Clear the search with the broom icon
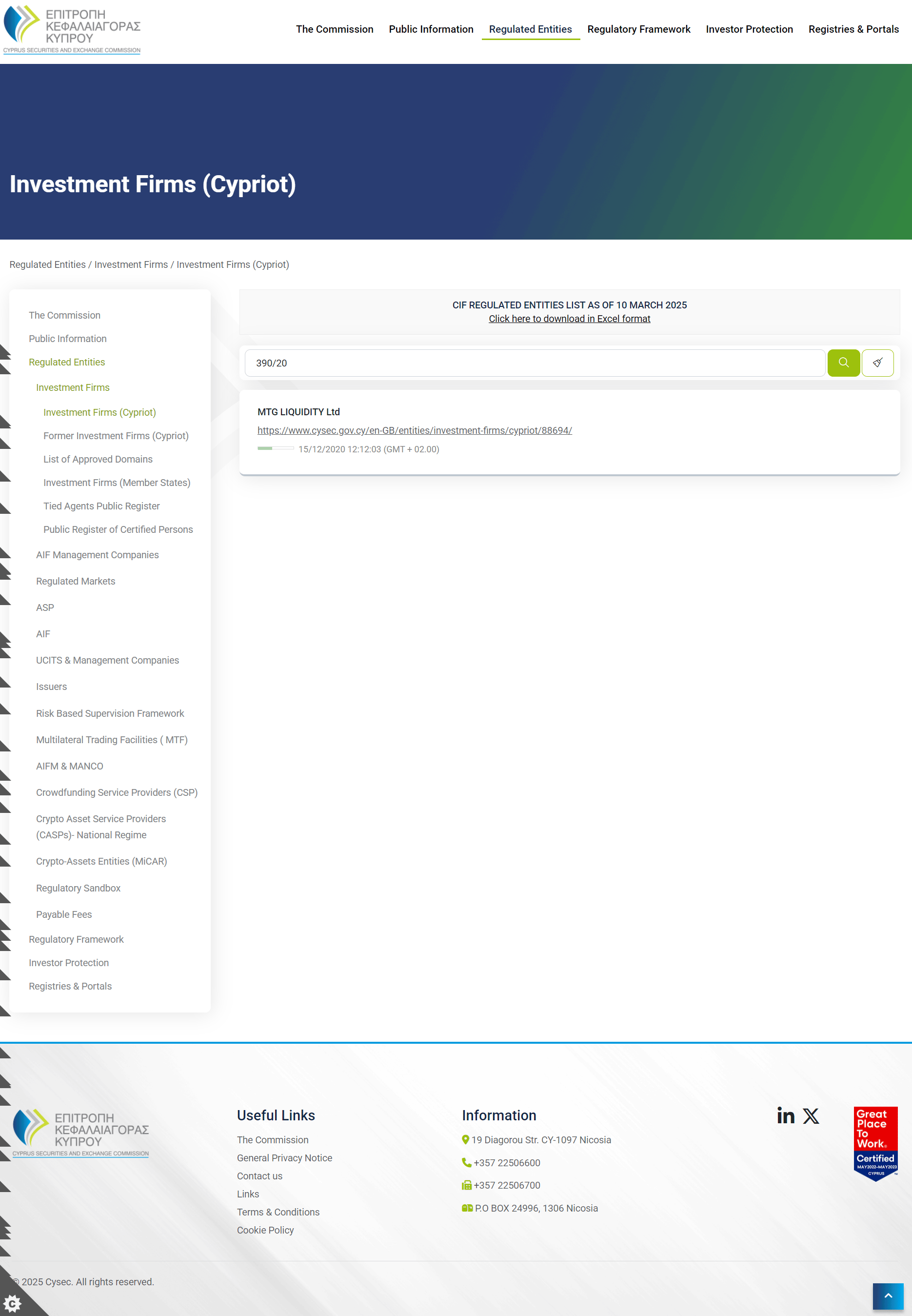912x1316 pixels. coord(877,363)
